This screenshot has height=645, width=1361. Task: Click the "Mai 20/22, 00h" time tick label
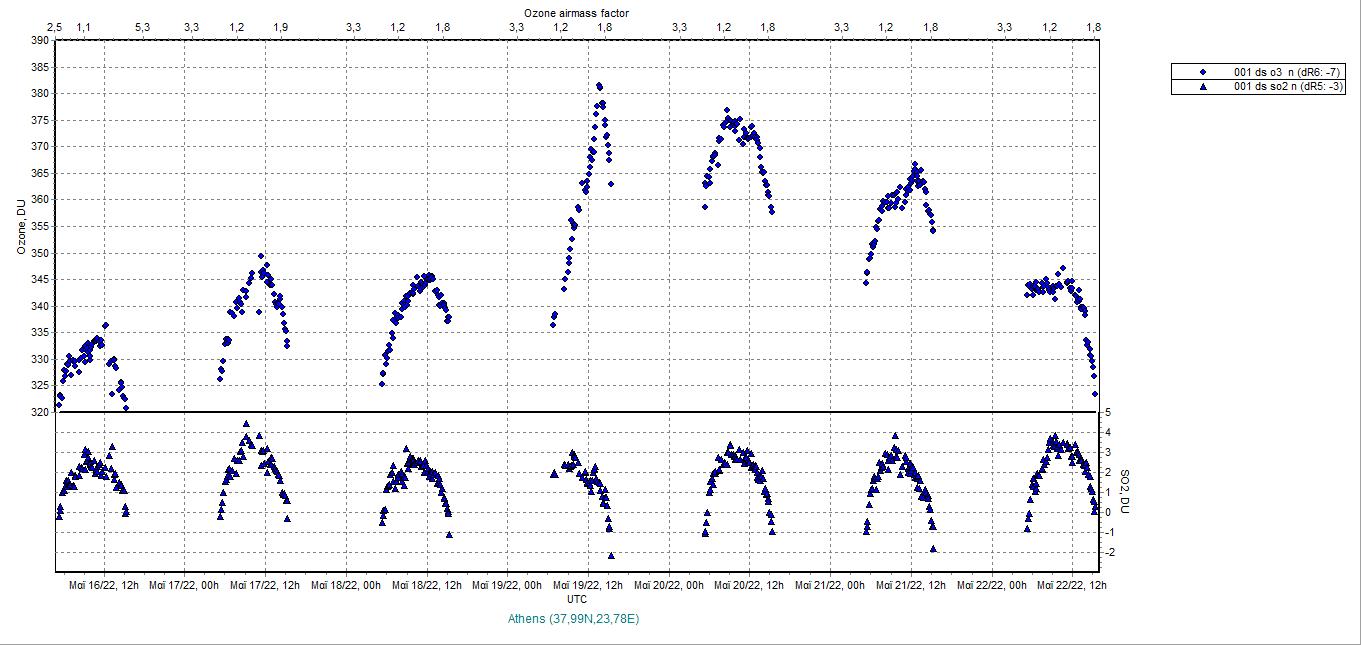tap(670, 585)
